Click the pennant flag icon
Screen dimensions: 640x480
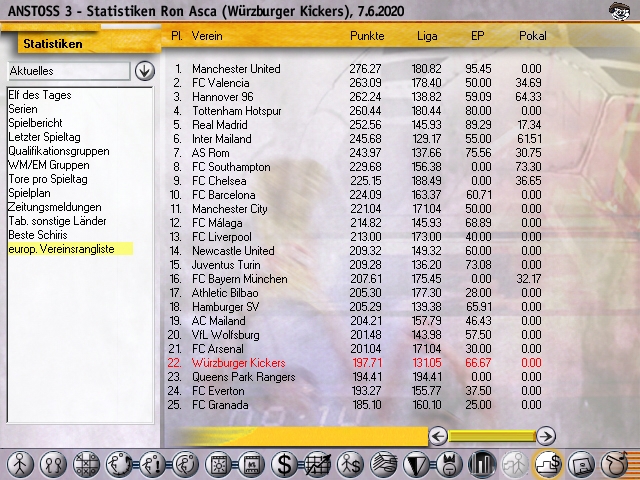click(416, 464)
